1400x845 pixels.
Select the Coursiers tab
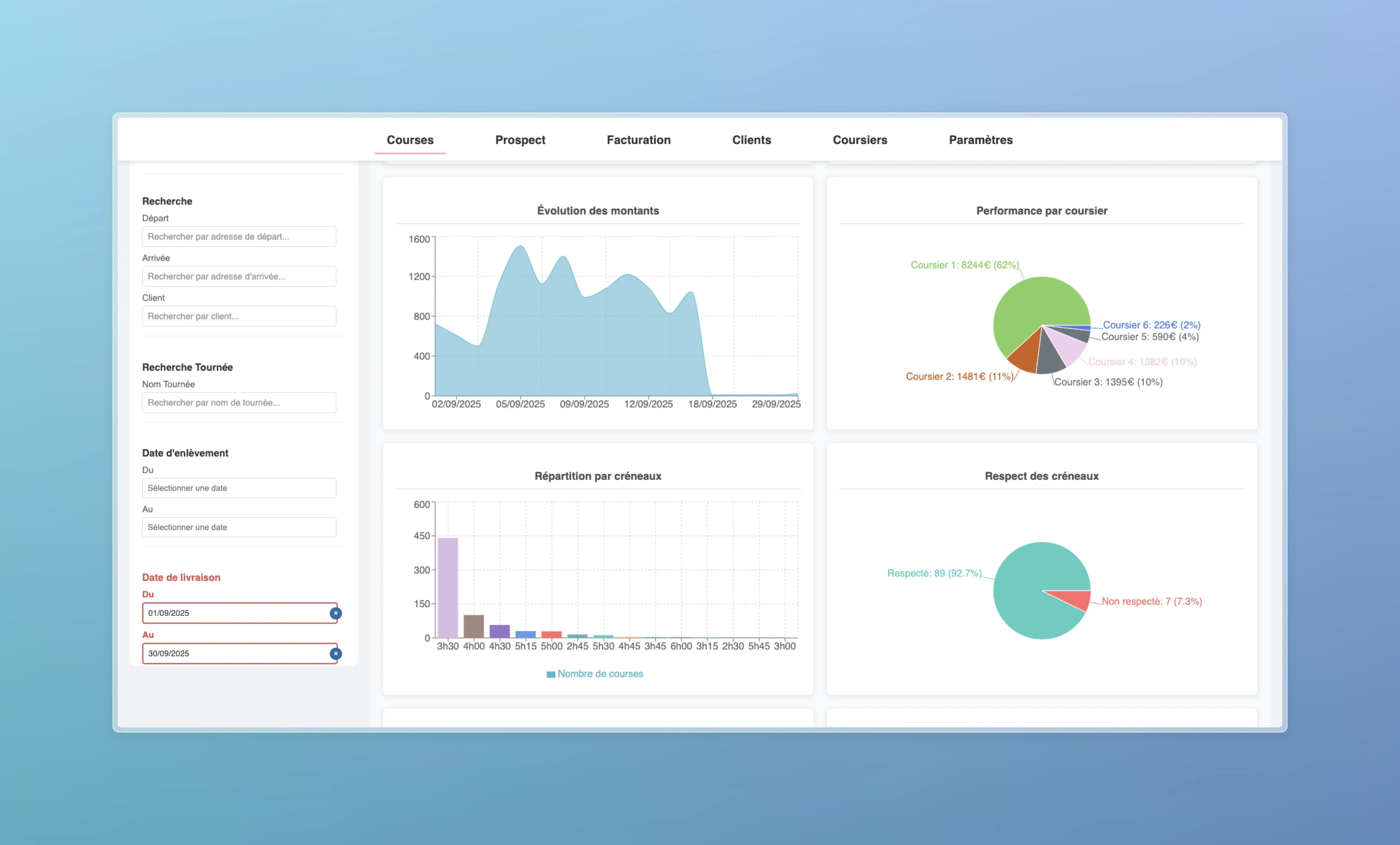(860, 140)
